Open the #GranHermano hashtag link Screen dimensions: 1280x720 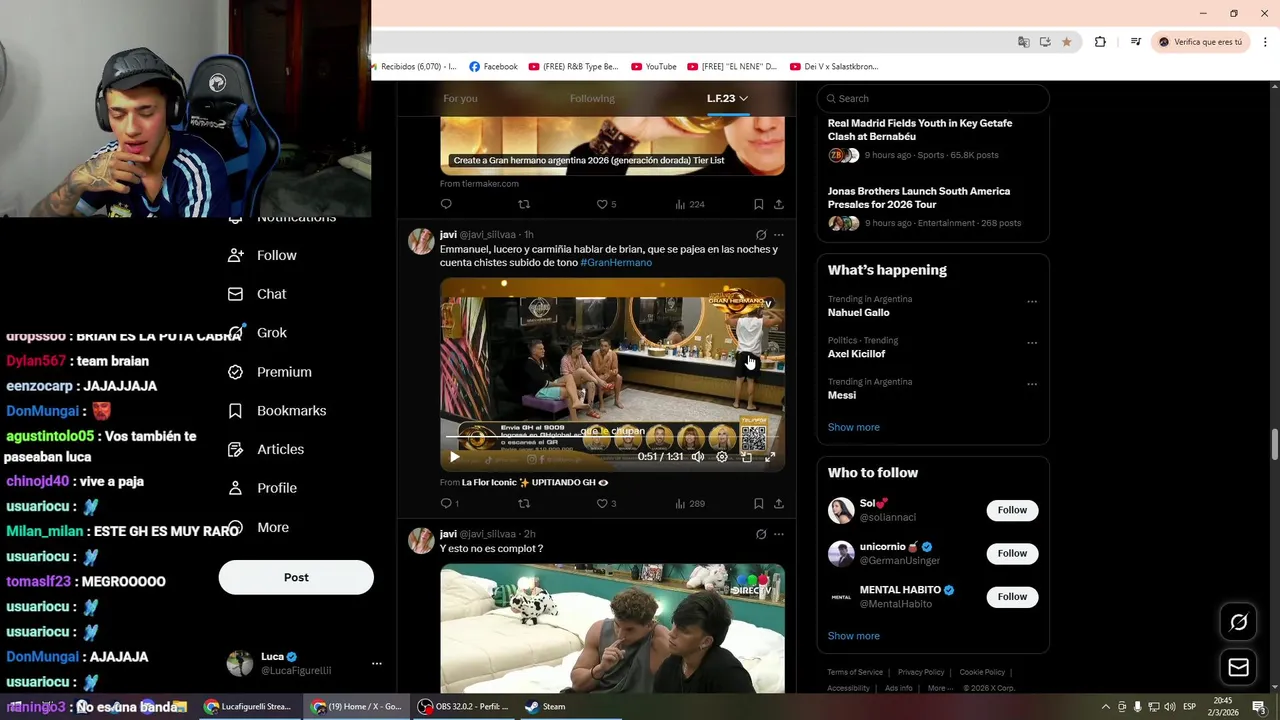(x=616, y=262)
